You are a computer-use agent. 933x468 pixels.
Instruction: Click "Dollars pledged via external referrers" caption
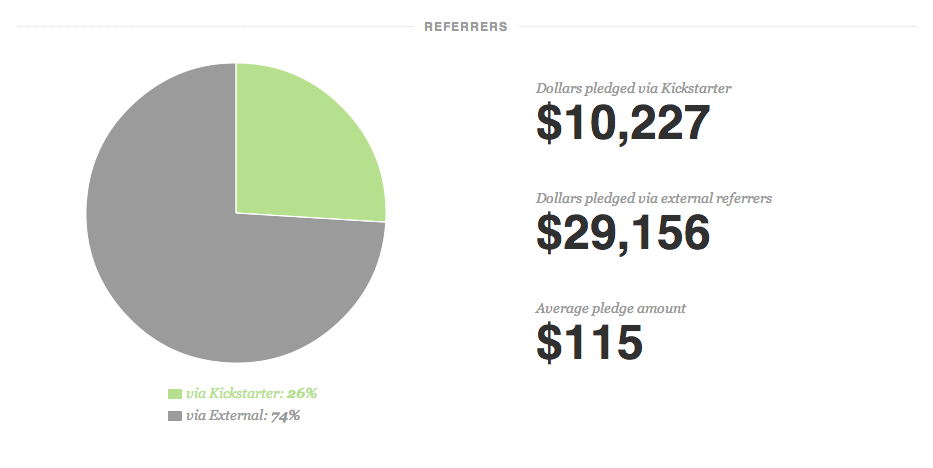tap(654, 198)
